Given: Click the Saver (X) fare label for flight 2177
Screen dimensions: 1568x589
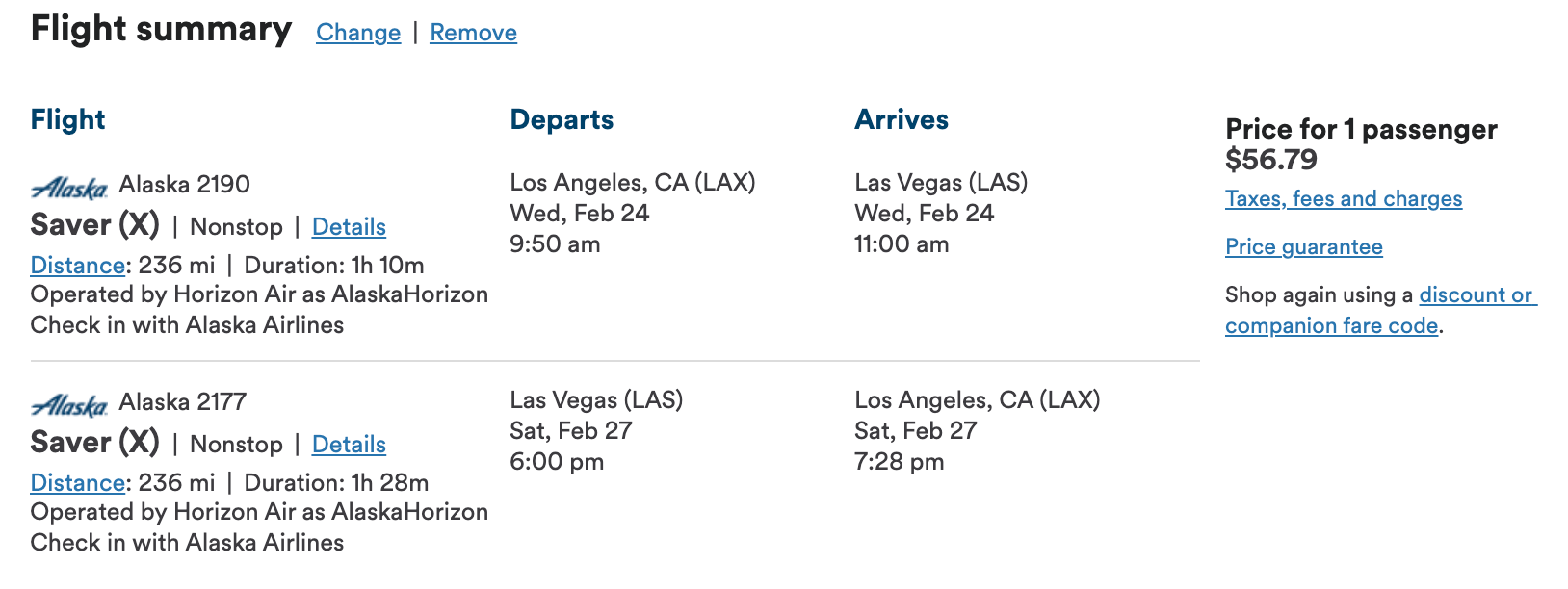Looking at the screenshot, I should pyautogui.click(x=95, y=443).
